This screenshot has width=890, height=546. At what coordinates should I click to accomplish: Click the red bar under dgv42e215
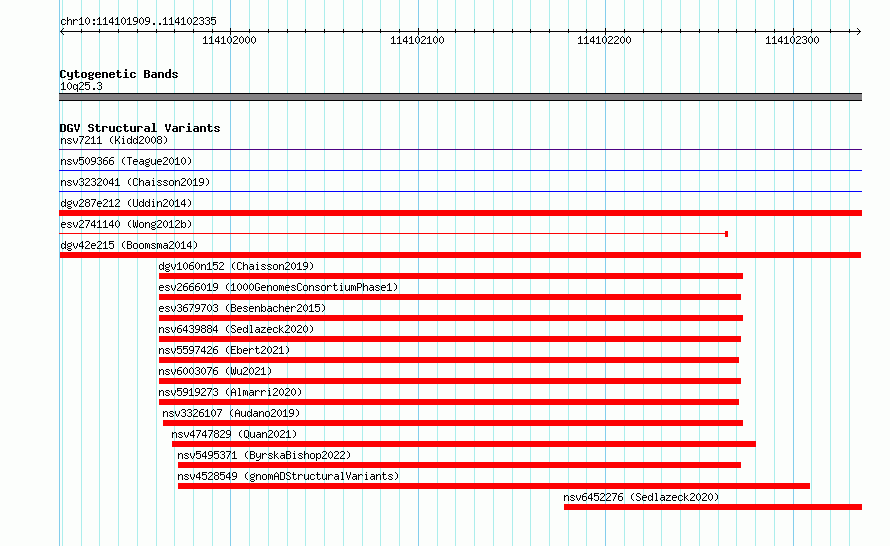pos(460,255)
